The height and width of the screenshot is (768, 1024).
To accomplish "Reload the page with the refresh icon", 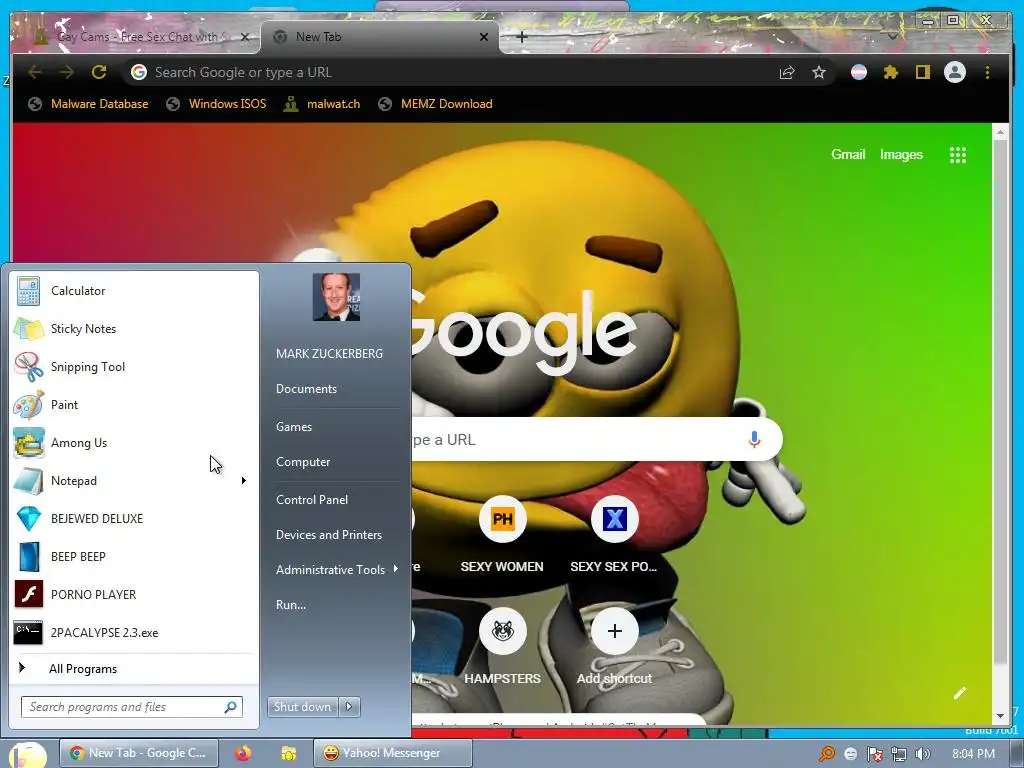I will pos(99,72).
